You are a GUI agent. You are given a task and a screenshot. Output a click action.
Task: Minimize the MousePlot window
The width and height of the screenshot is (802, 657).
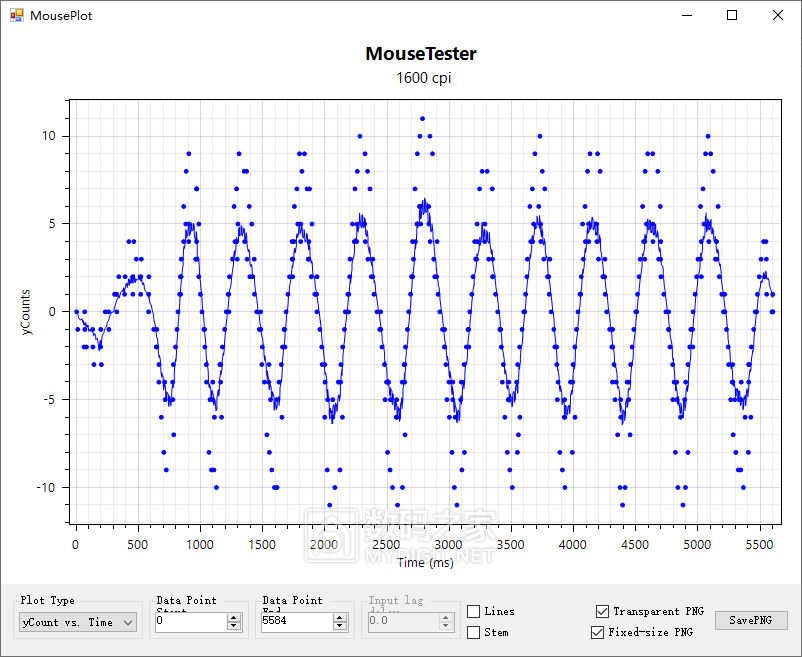(687, 15)
